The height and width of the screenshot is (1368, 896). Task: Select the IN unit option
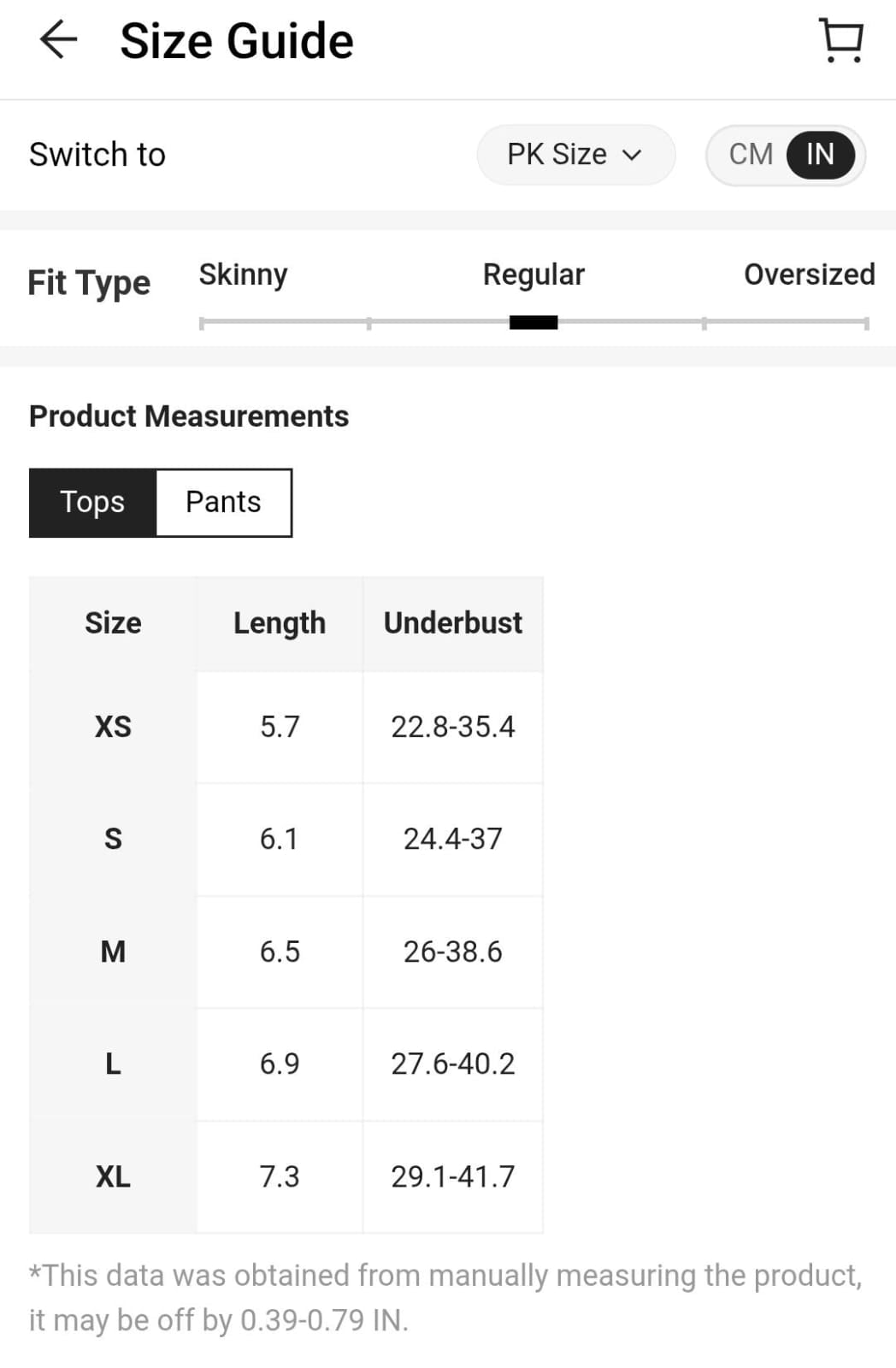[820, 155]
